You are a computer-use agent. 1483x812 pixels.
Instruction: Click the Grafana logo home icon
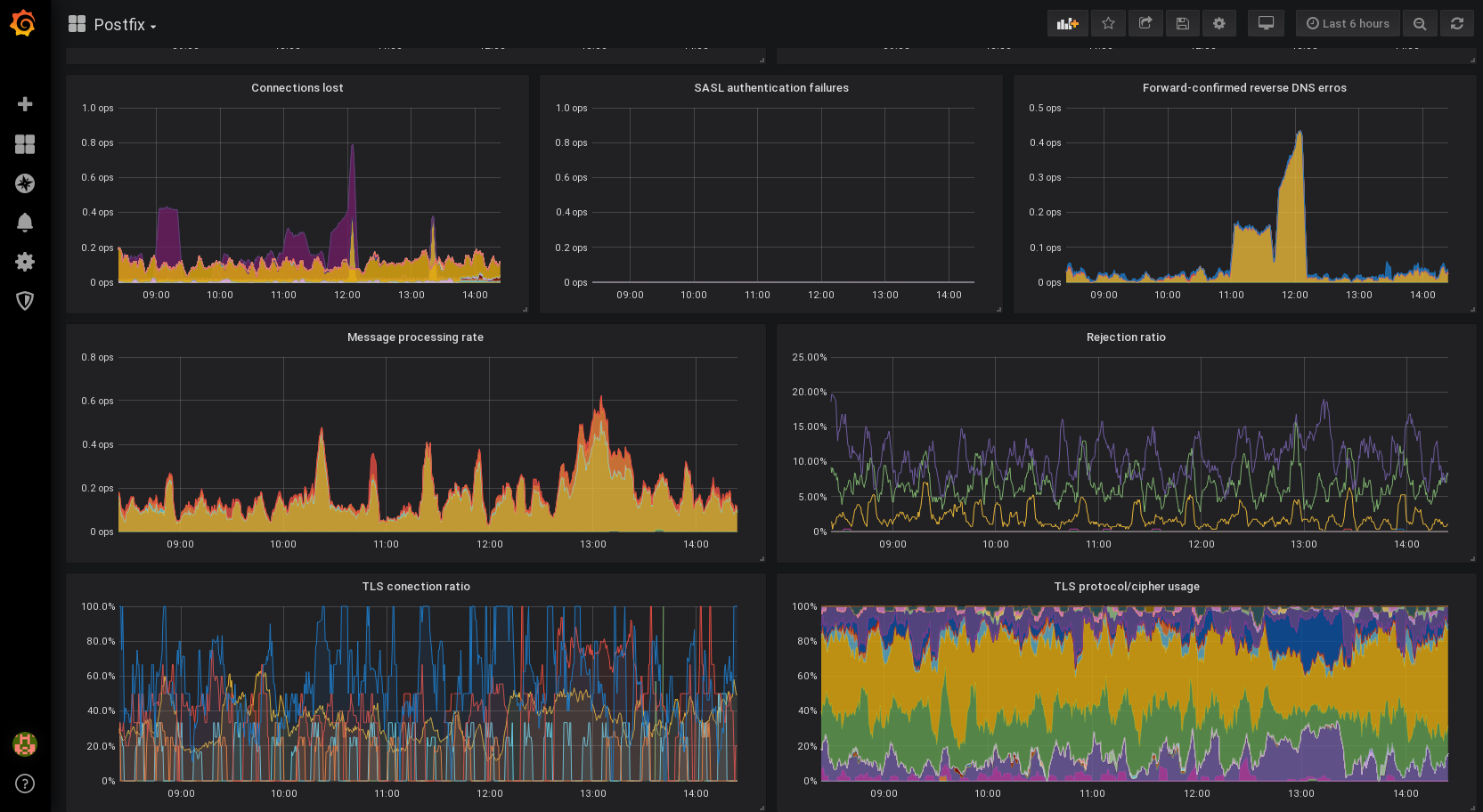23,23
